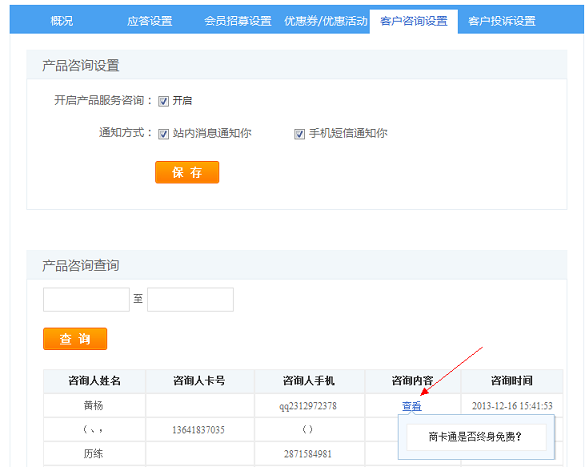Click the 咨询时间 column header

[512, 381]
